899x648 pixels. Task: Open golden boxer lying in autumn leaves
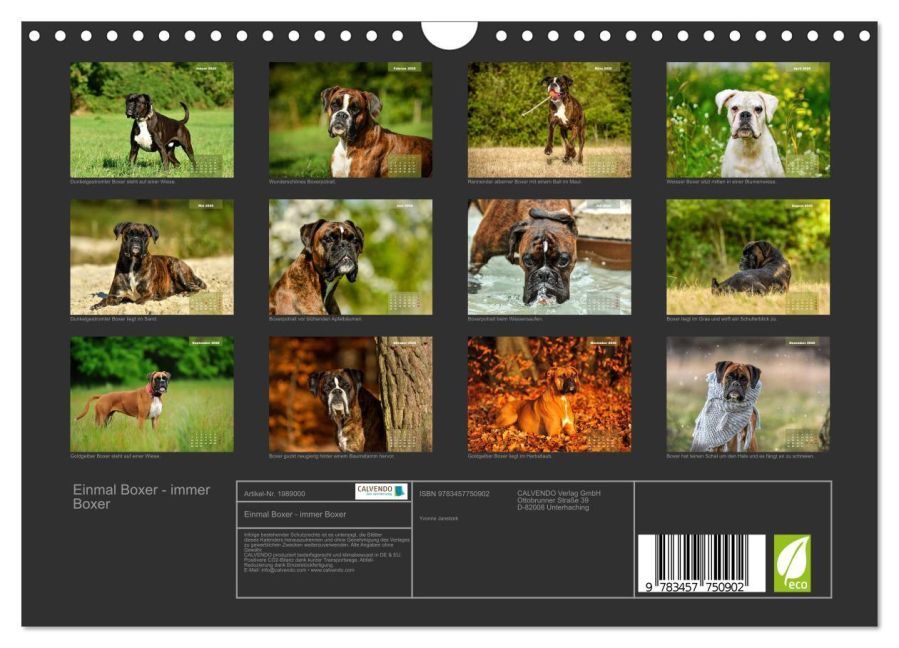coord(549,395)
